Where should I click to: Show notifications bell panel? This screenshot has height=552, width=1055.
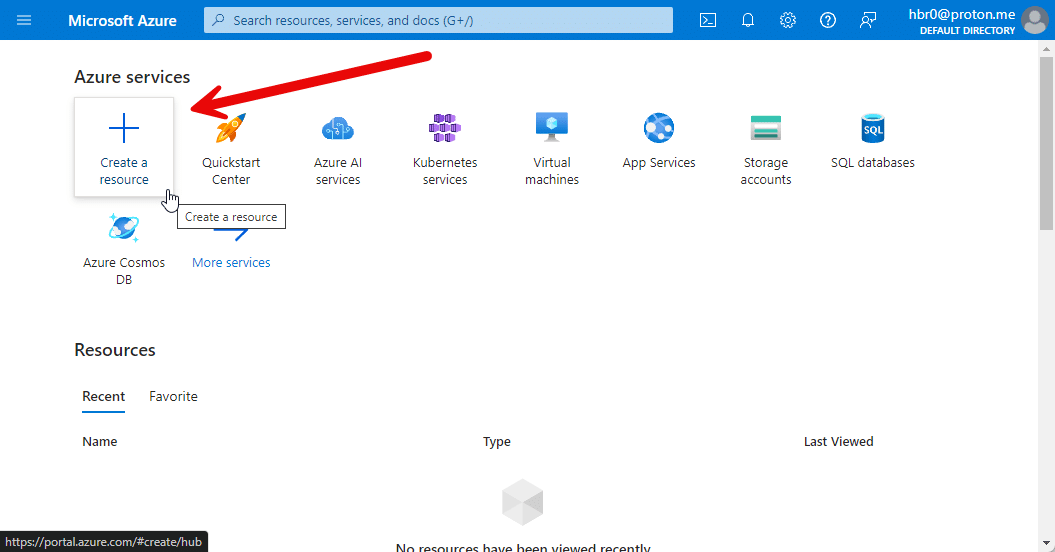coord(748,20)
